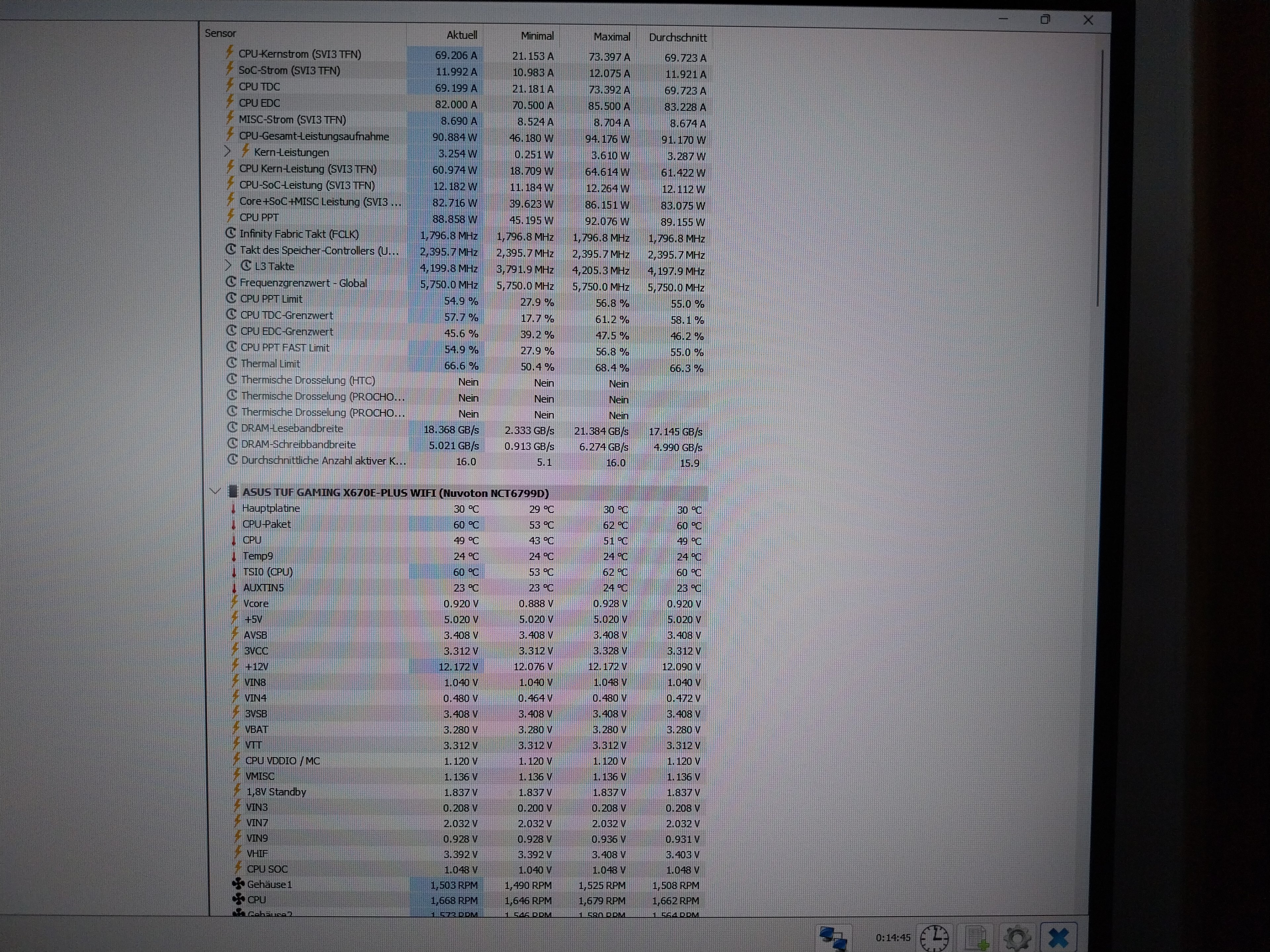
Task: Click the Sensor column header
Action: [221, 33]
